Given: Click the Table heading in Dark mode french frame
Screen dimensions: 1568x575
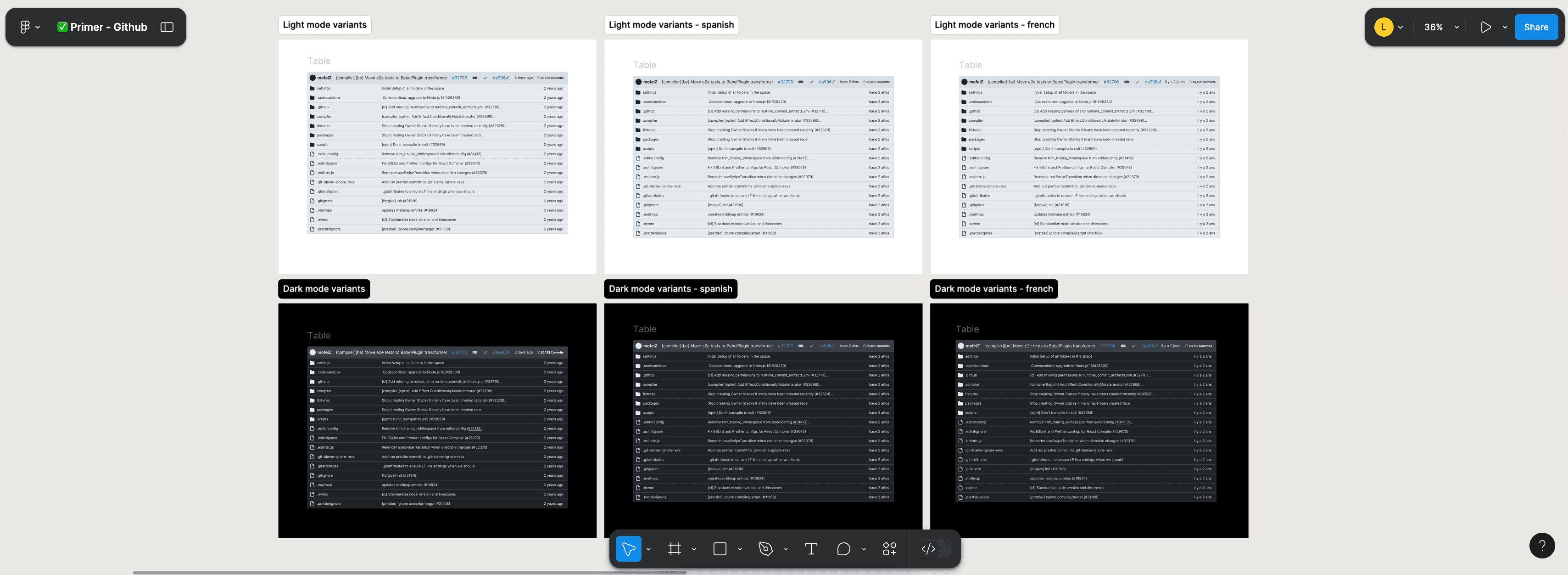Looking at the screenshot, I should coord(967,329).
